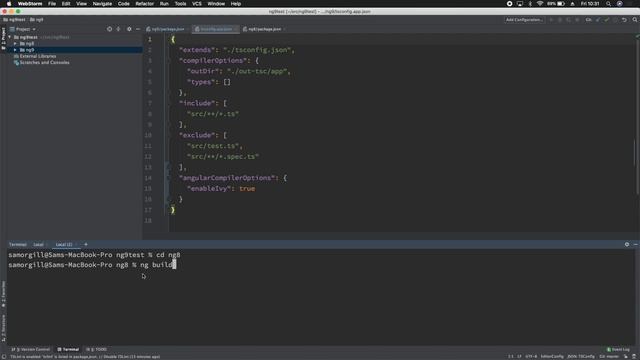The width and height of the screenshot is (640, 360).
Task: Expand the ng9 folder arrow
Action: click(x=15, y=50)
